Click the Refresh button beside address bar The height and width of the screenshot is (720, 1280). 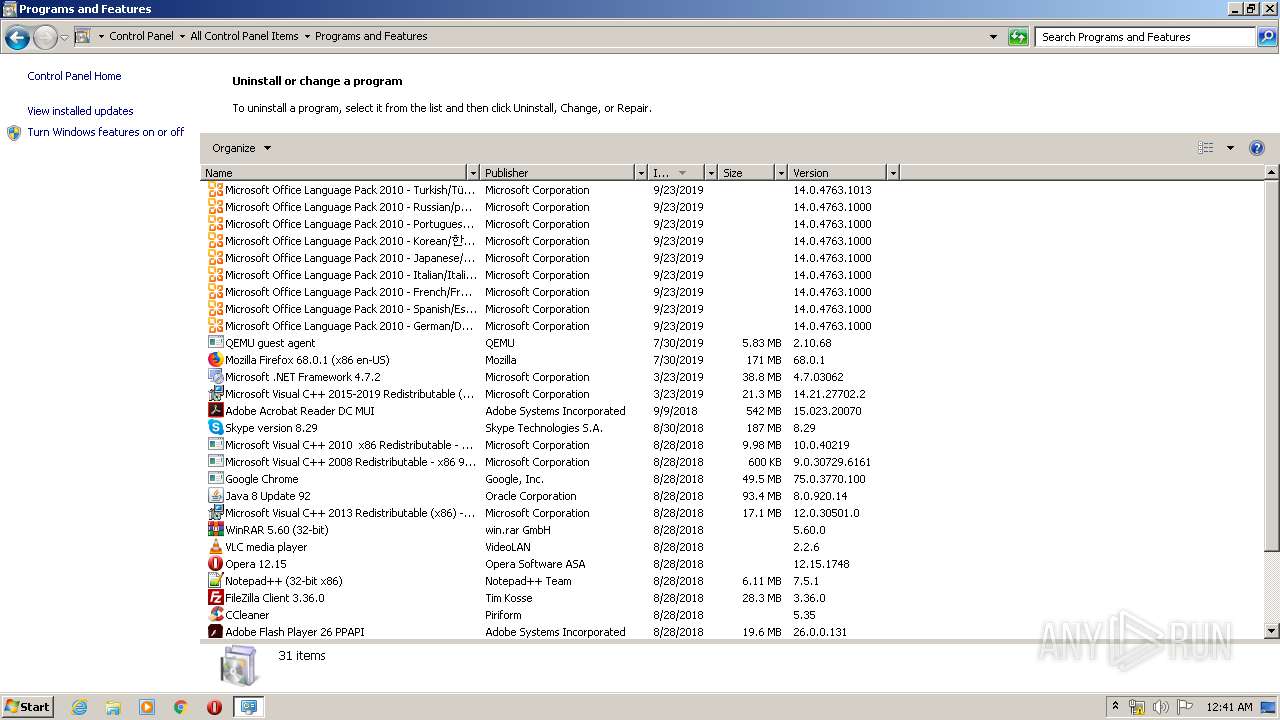1018,37
